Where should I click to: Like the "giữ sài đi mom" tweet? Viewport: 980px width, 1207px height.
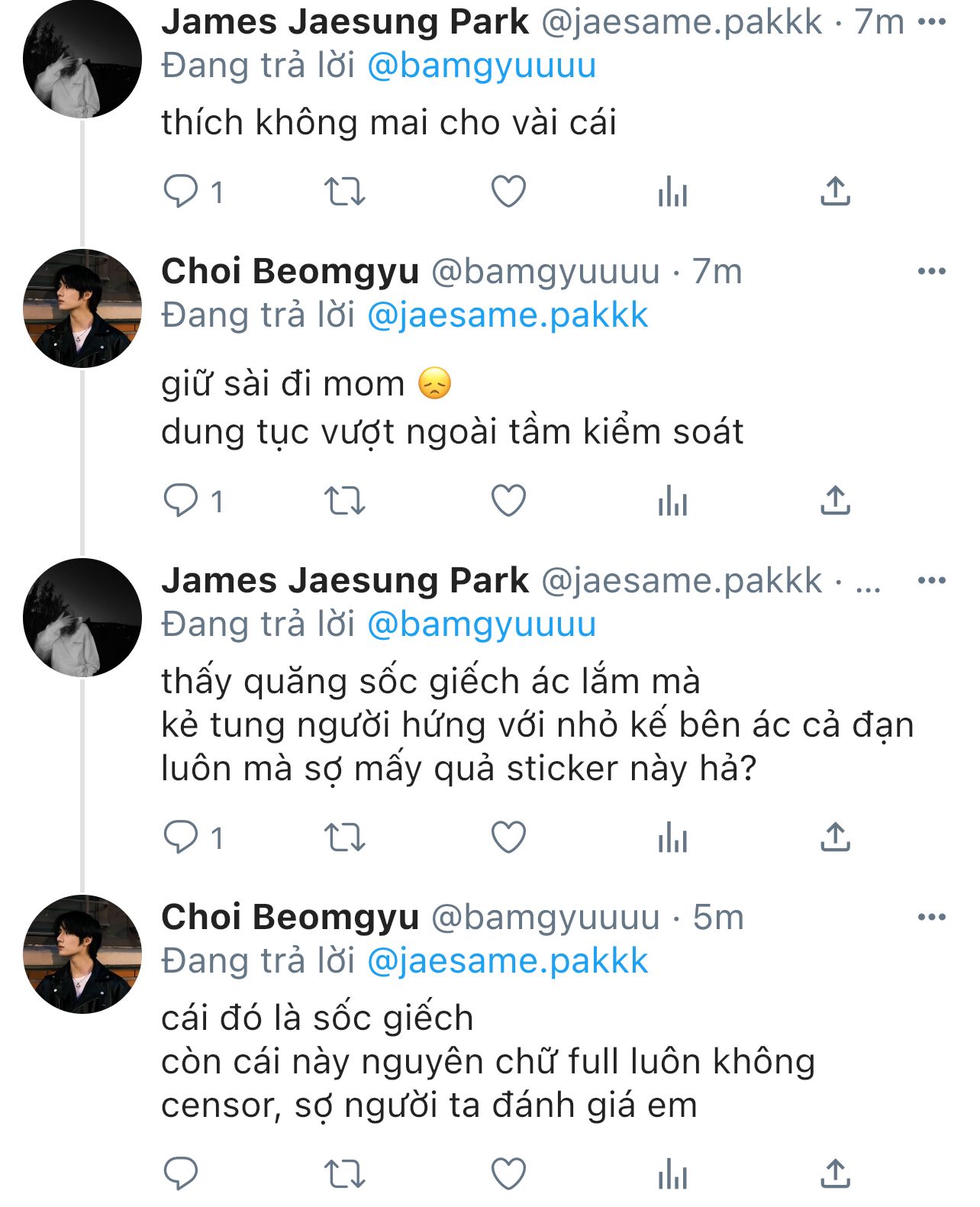[508, 501]
